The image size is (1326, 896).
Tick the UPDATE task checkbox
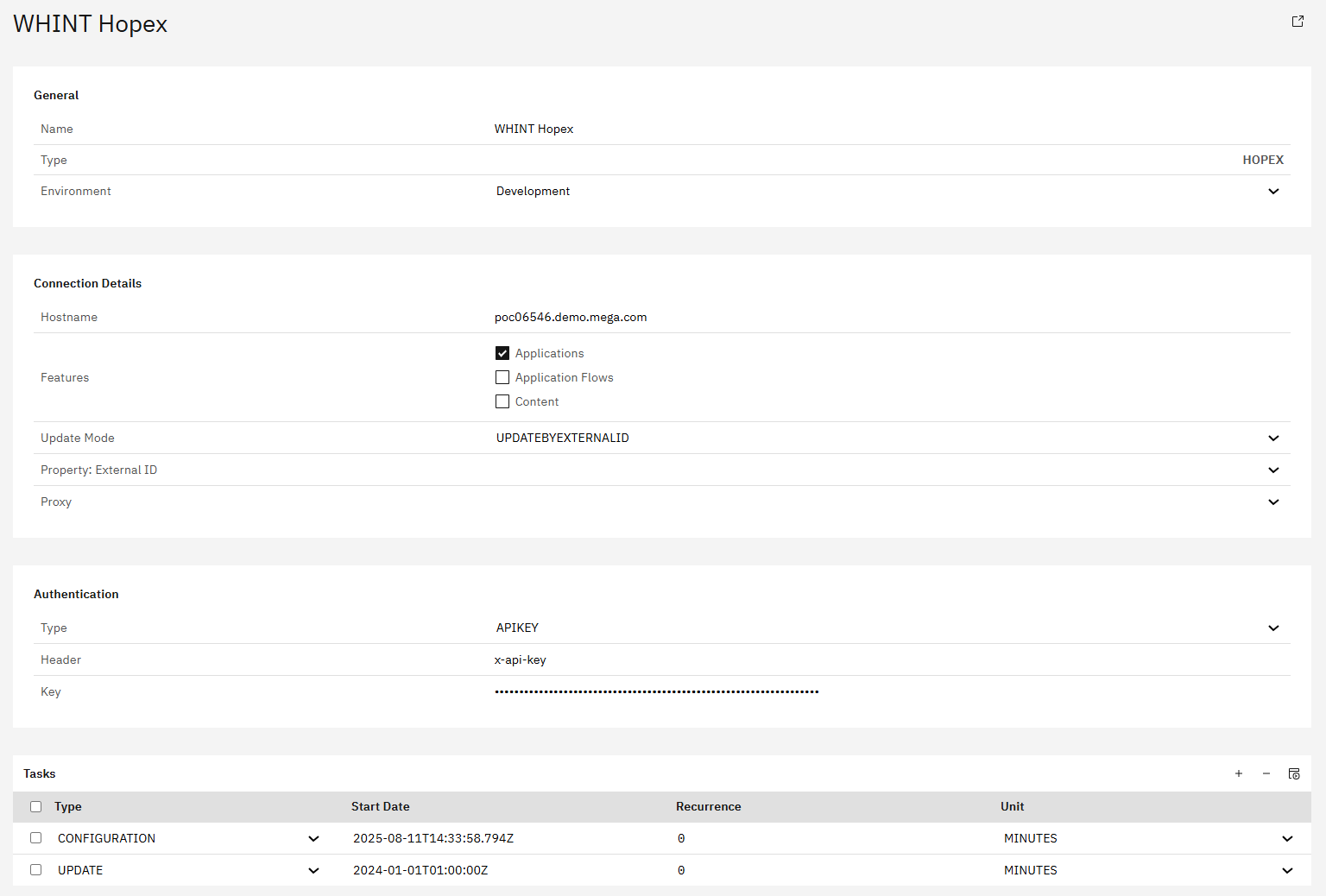click(35, 869)
